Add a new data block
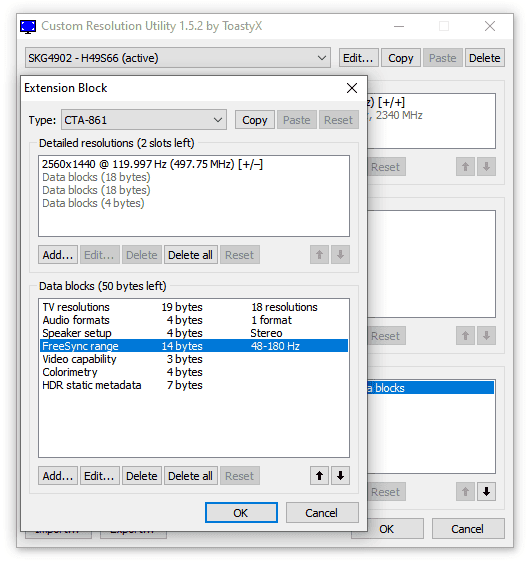Screen dimensions: 527x566 pos(58,476)
